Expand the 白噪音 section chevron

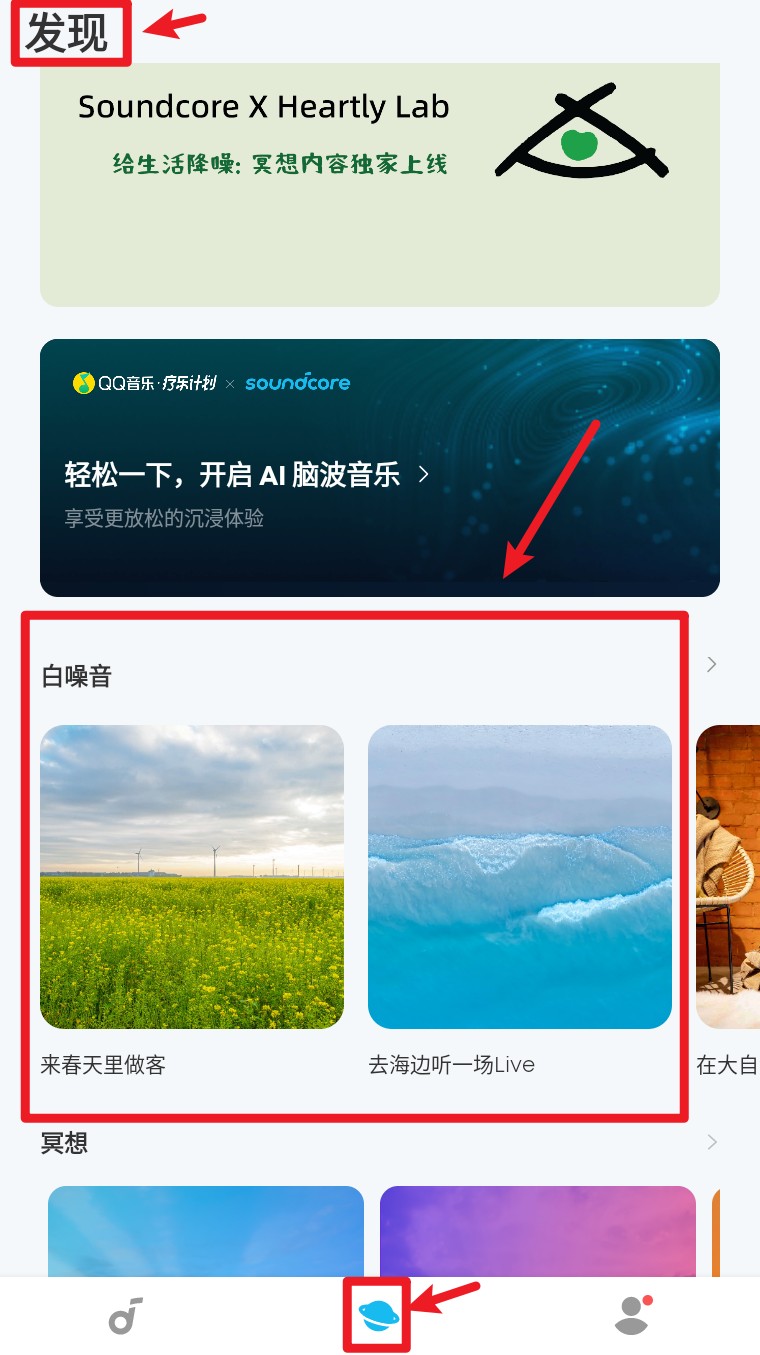711,664
